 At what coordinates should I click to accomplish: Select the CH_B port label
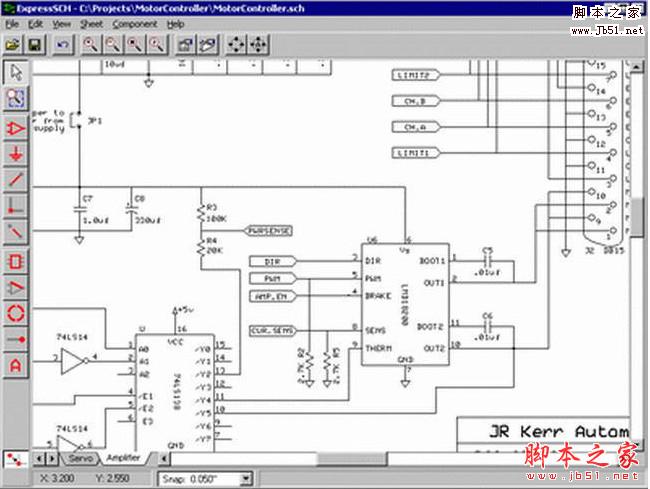tap(415, 101)
